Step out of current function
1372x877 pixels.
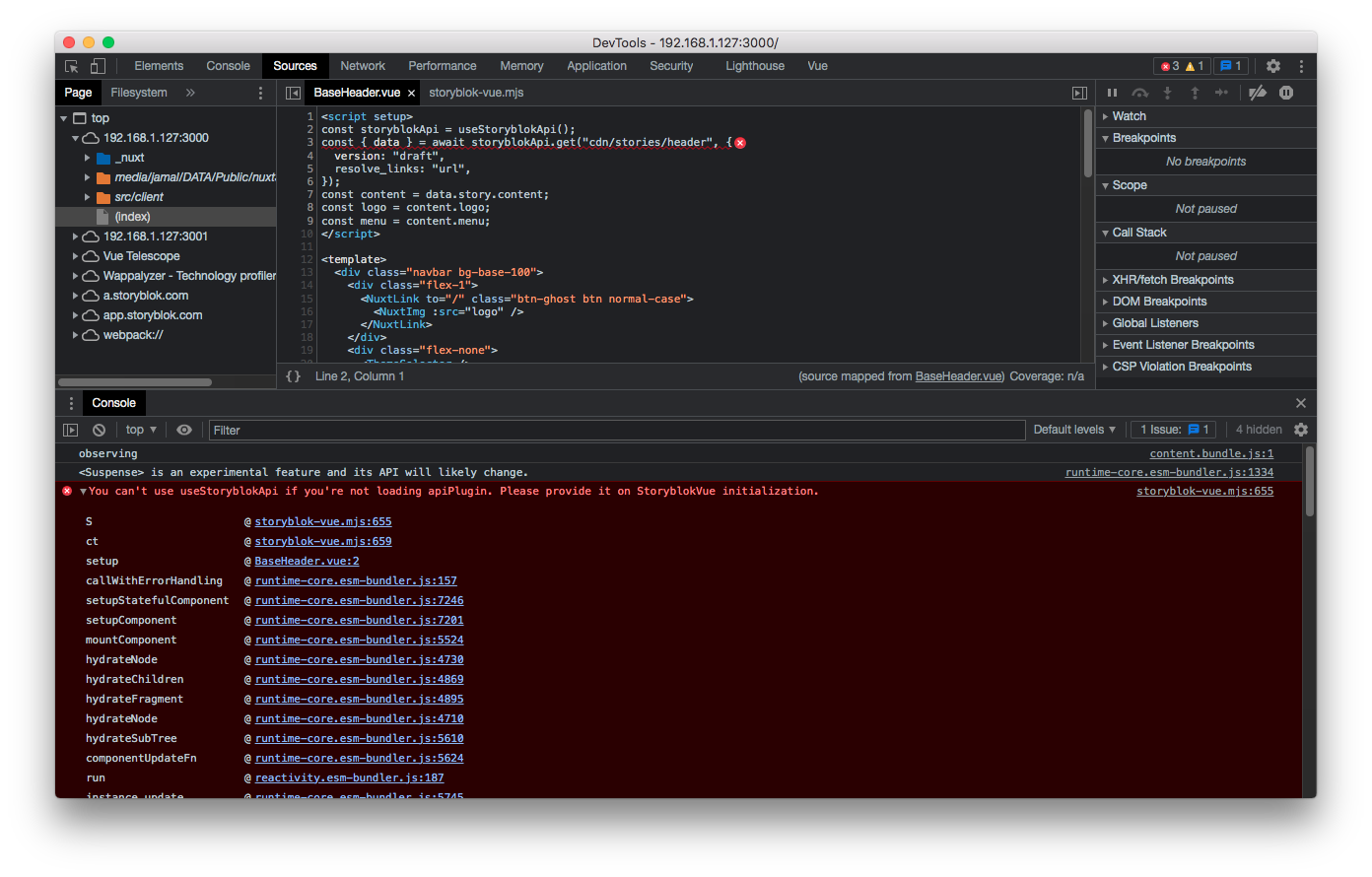[x=1195, y=93]
